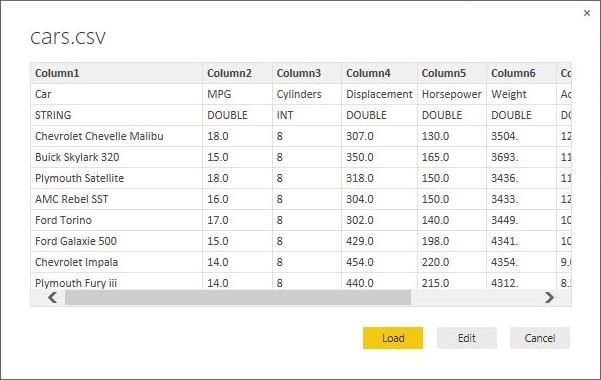Click MPG 17.0 in Ford Torino row

(x=237, y=220)
